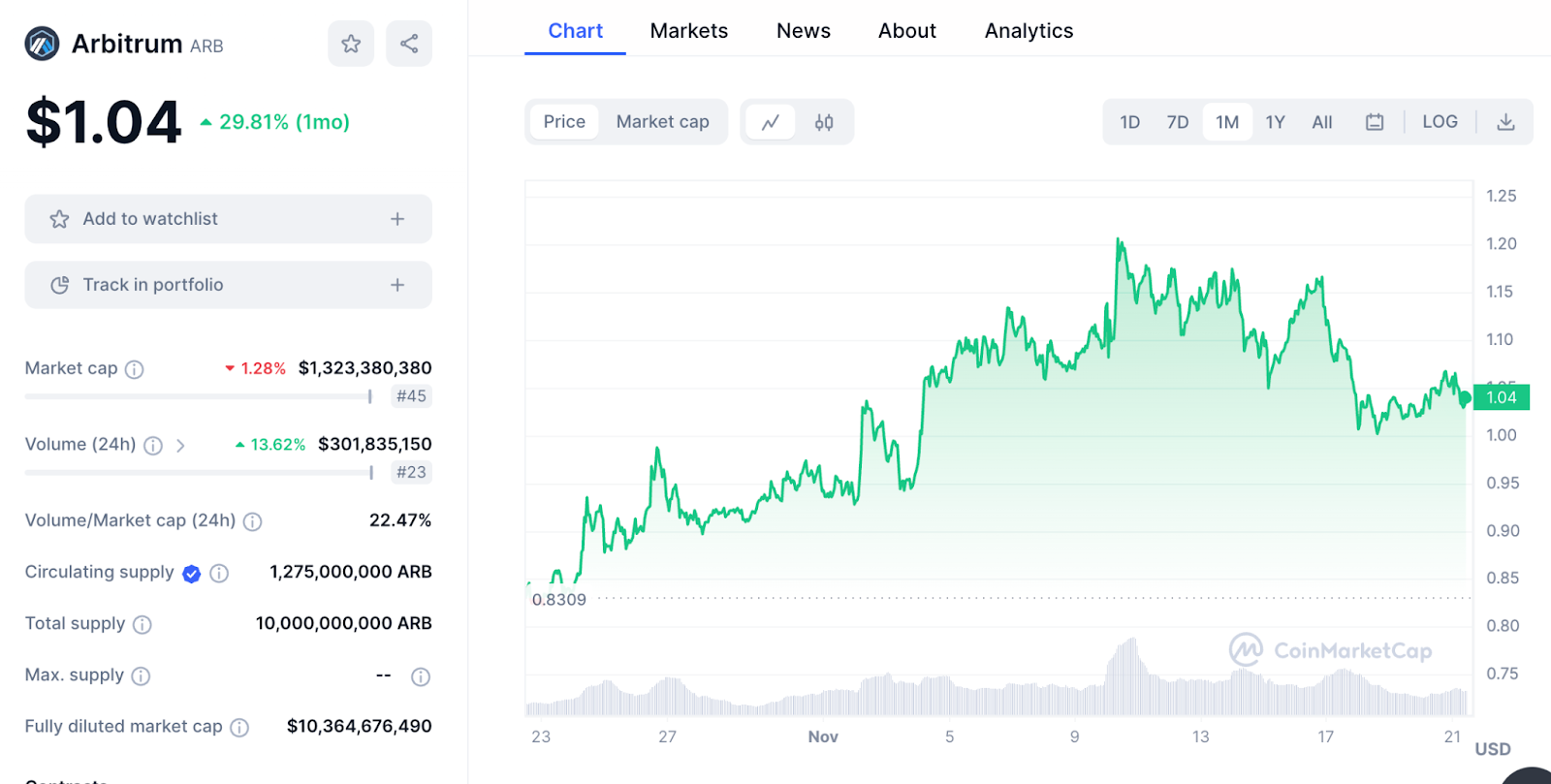Track Arbitrum in portfolio

click(x=228, y=285)
